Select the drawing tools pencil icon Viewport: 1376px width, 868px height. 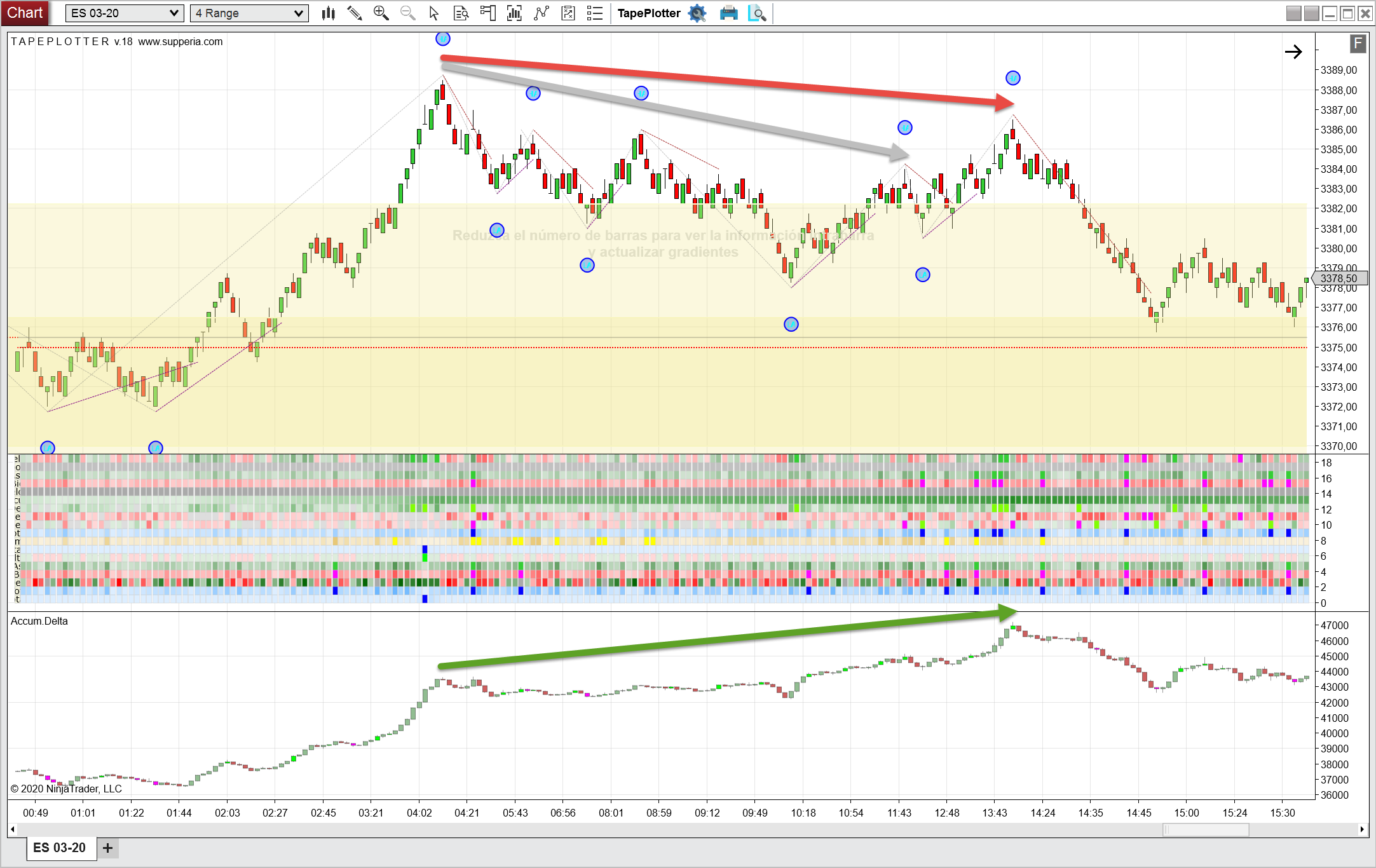pos(355,13)
